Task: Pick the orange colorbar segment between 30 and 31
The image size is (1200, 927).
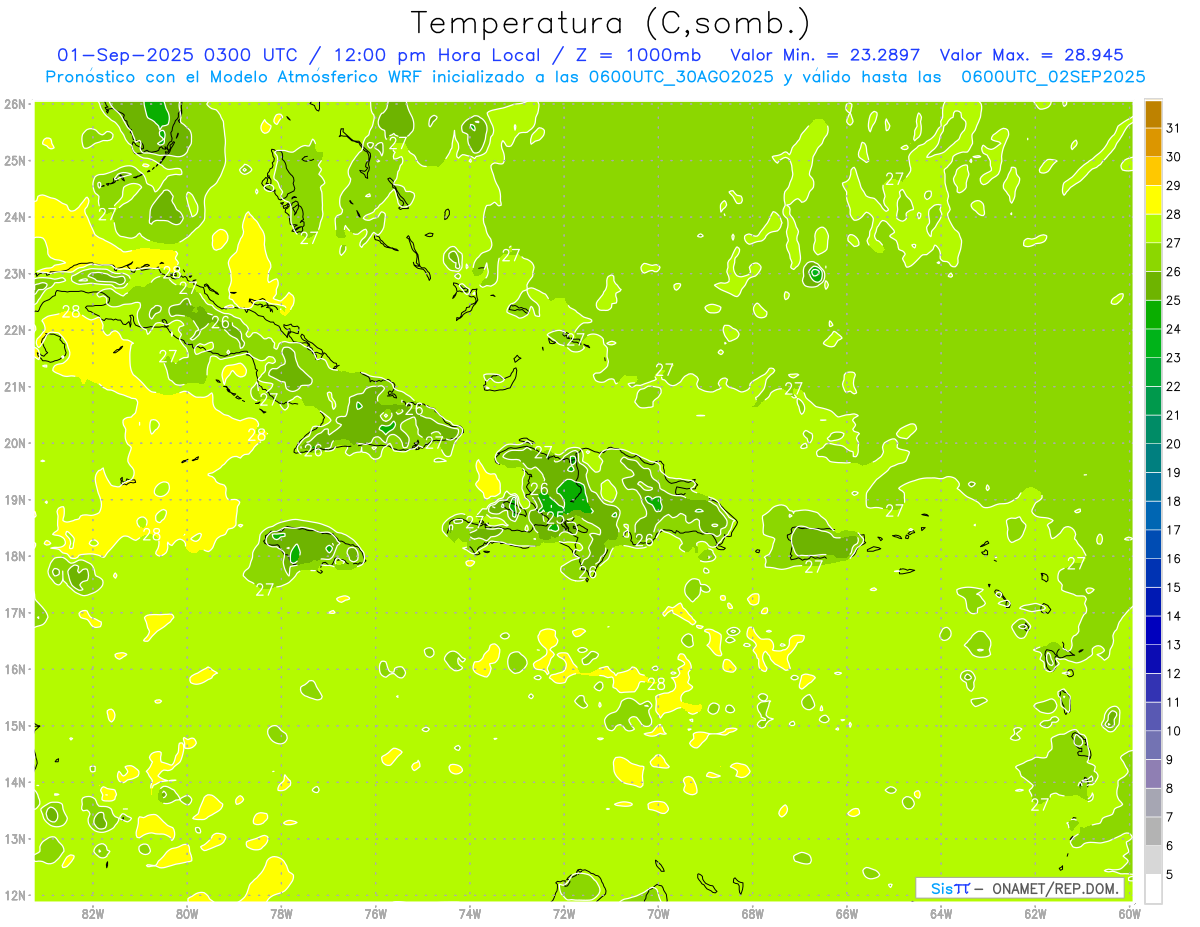Action: tap(1153, 142)
